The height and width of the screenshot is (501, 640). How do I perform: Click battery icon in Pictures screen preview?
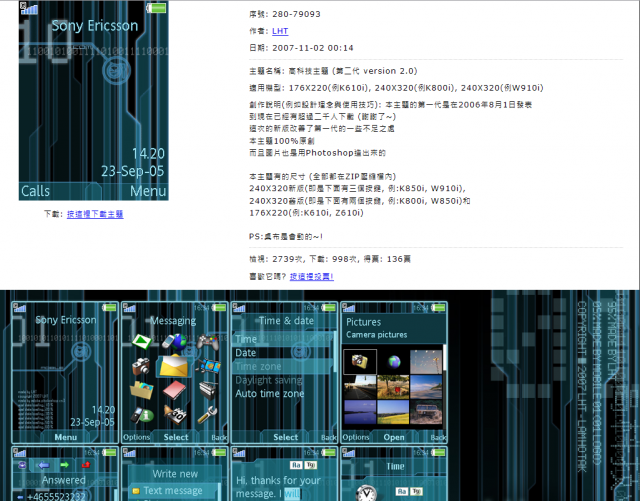click(439, 307)
